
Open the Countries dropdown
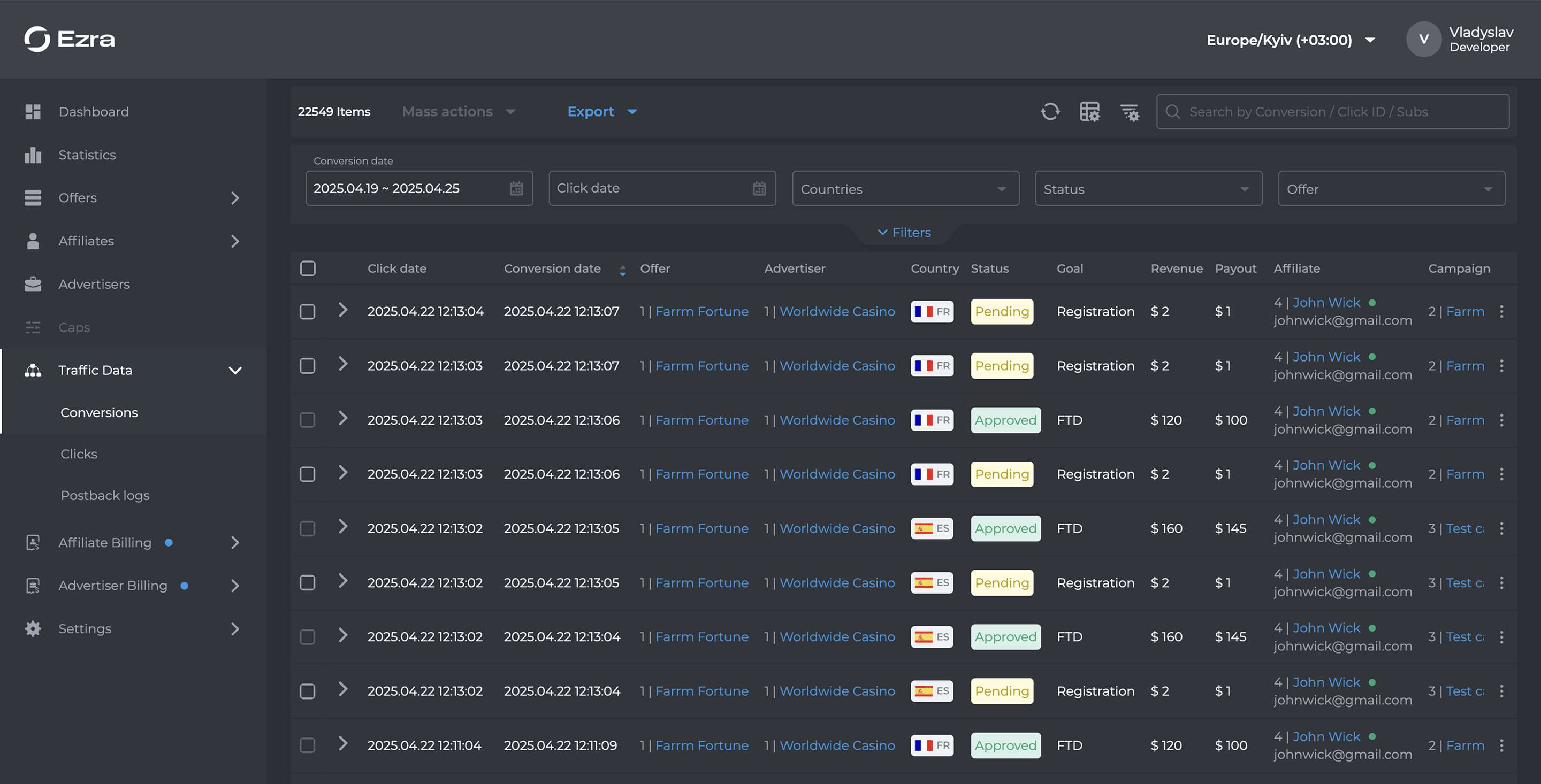906,189
